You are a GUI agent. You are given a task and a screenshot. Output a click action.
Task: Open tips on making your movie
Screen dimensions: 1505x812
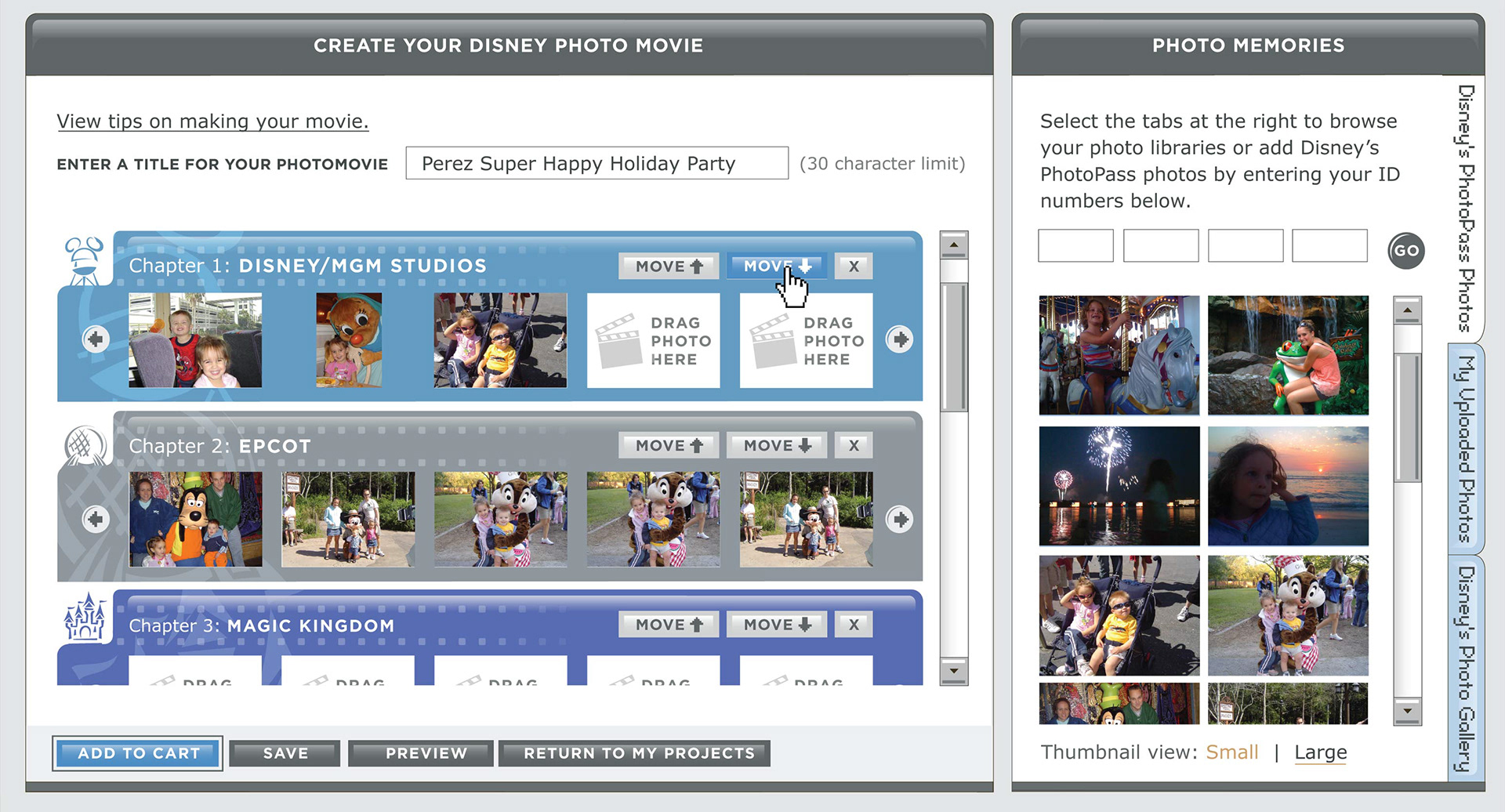point(212,121)
